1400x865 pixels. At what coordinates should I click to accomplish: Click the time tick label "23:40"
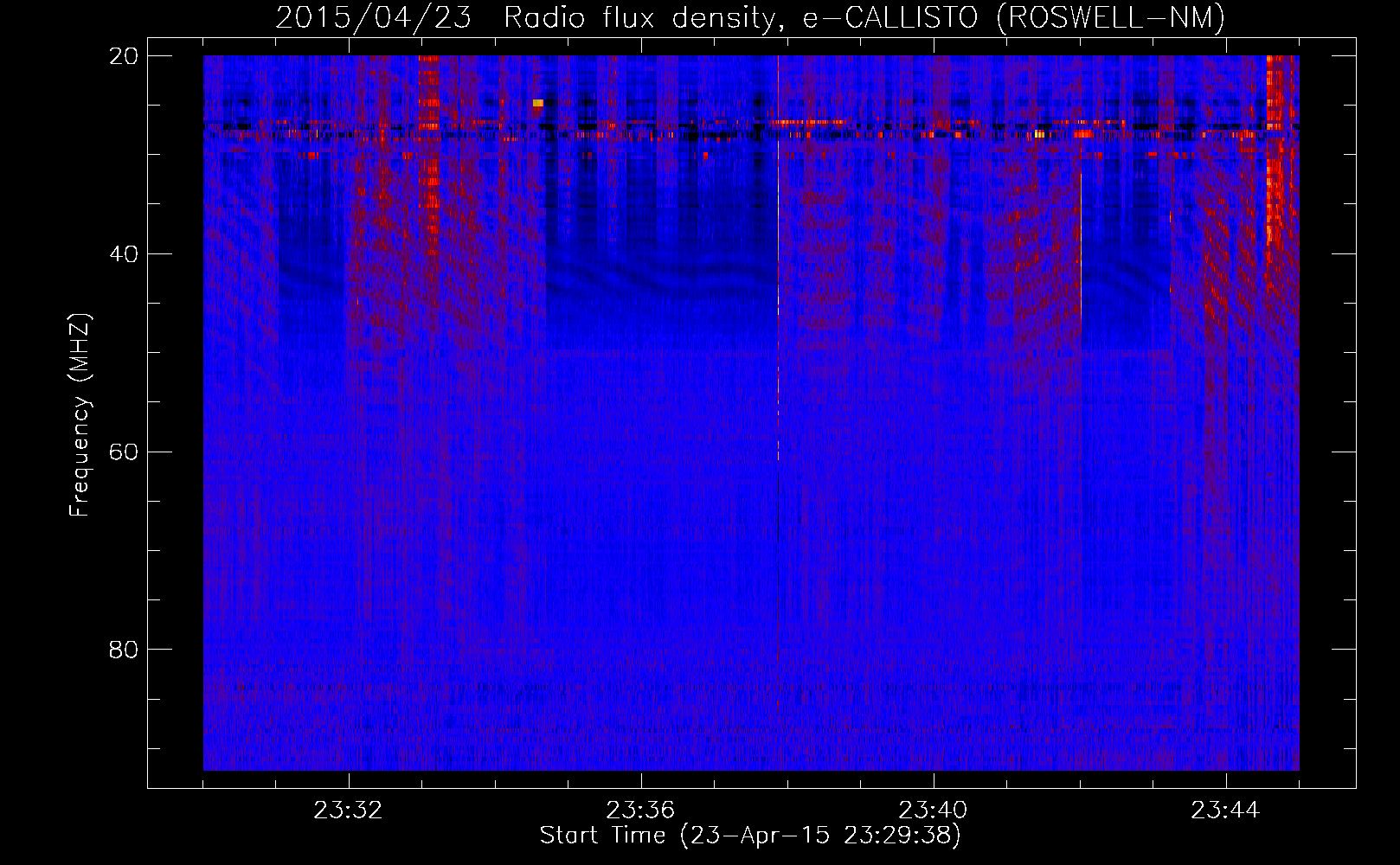pos(934,810)
